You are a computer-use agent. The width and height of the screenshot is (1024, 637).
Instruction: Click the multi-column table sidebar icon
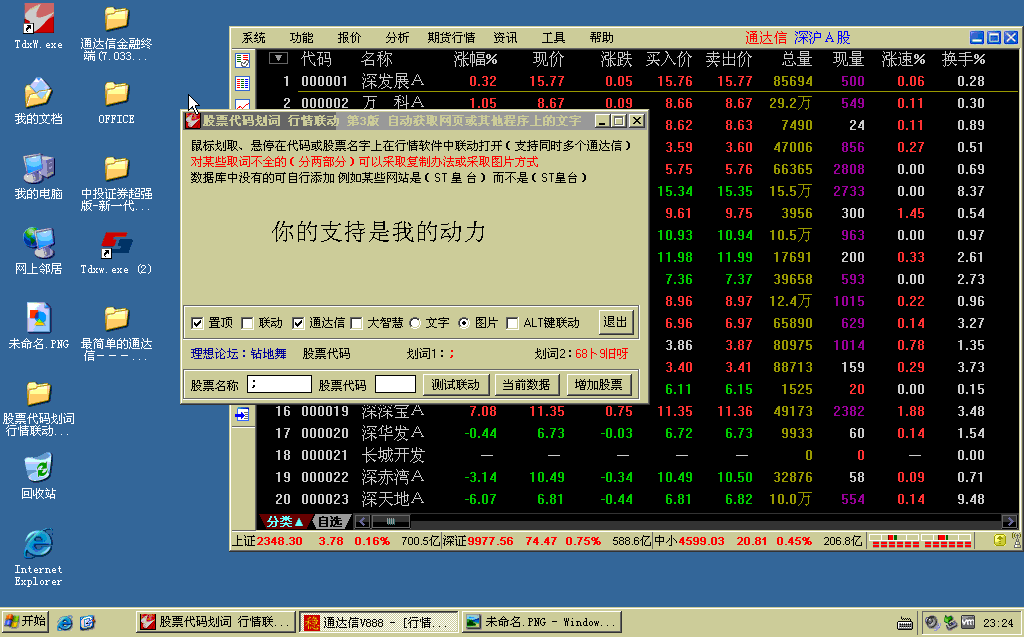[x=242, y=83]
